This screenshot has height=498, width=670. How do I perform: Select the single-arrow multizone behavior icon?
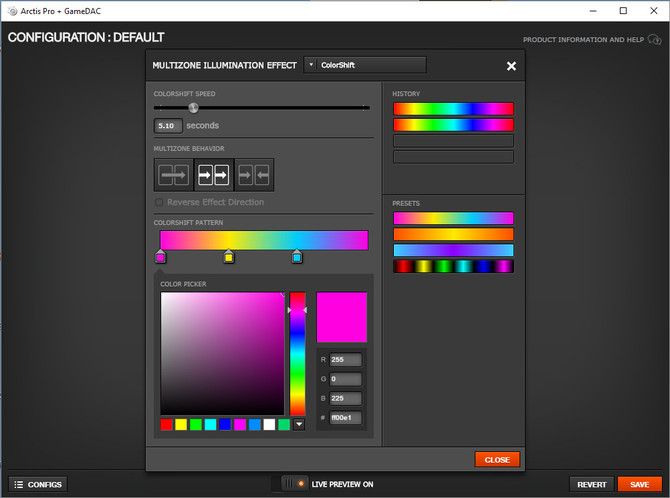point(173,175)
